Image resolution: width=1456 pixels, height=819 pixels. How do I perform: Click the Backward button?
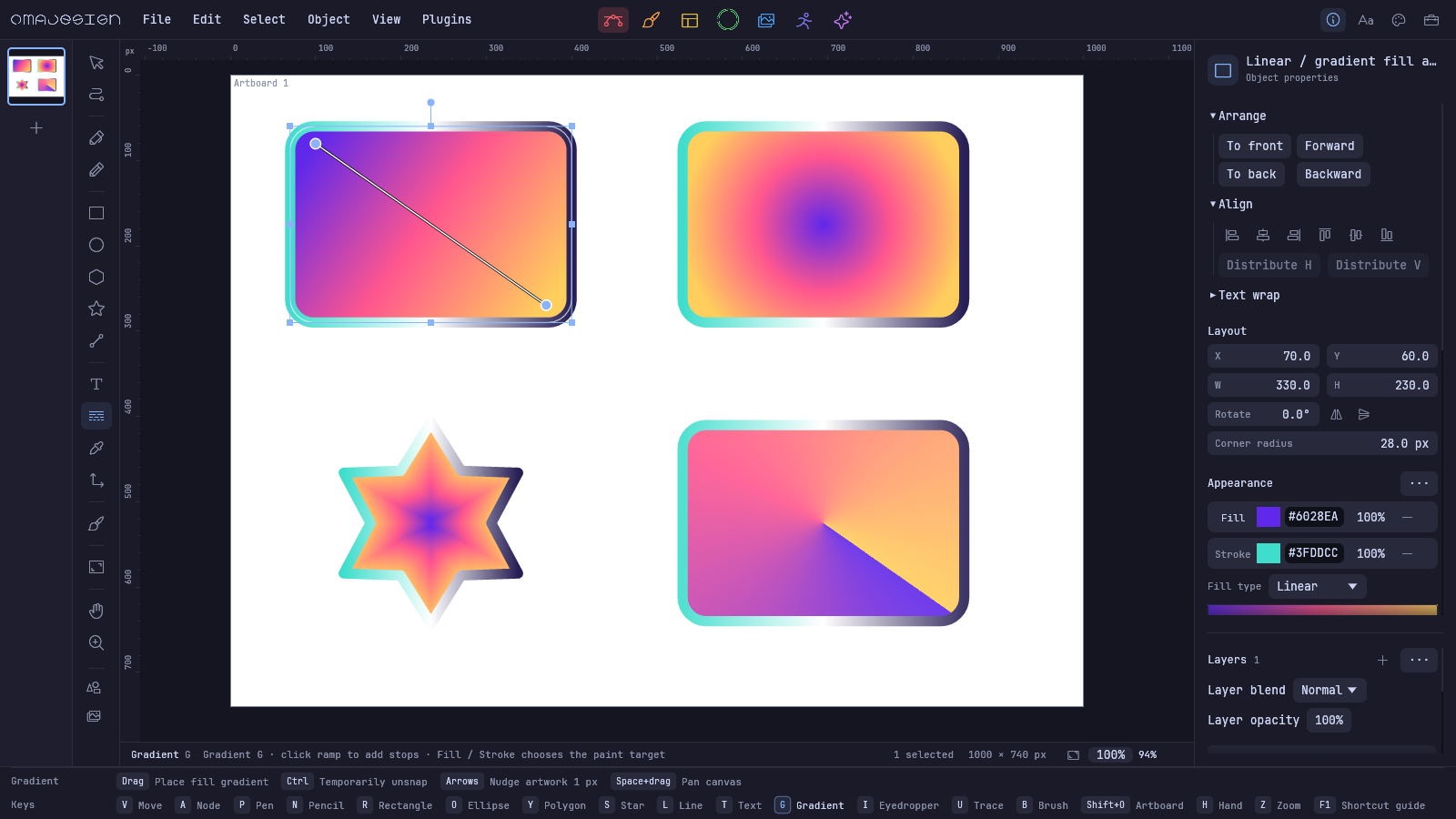pos(1333,174)
